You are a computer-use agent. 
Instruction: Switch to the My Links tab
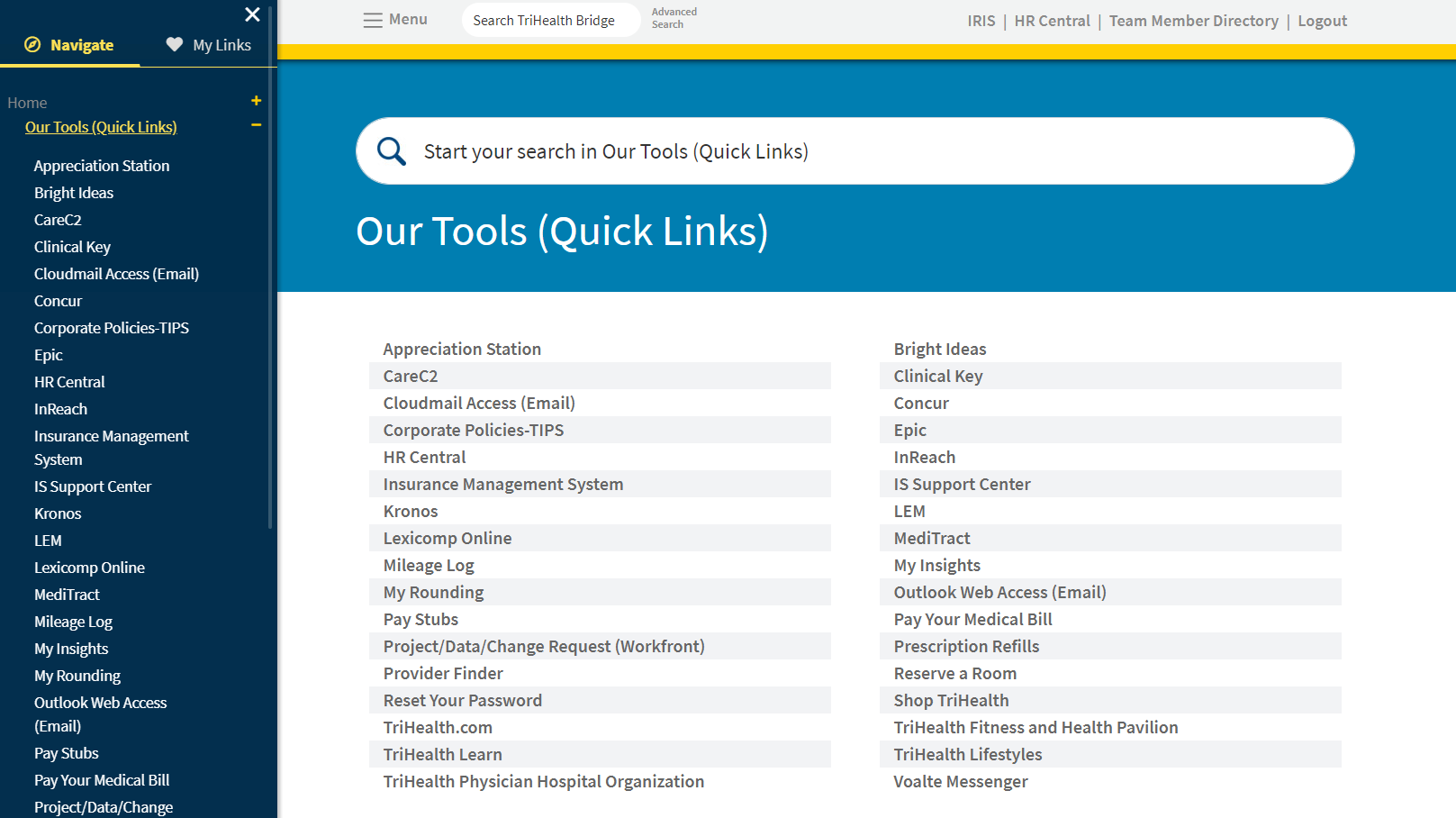tap(209, 45)
